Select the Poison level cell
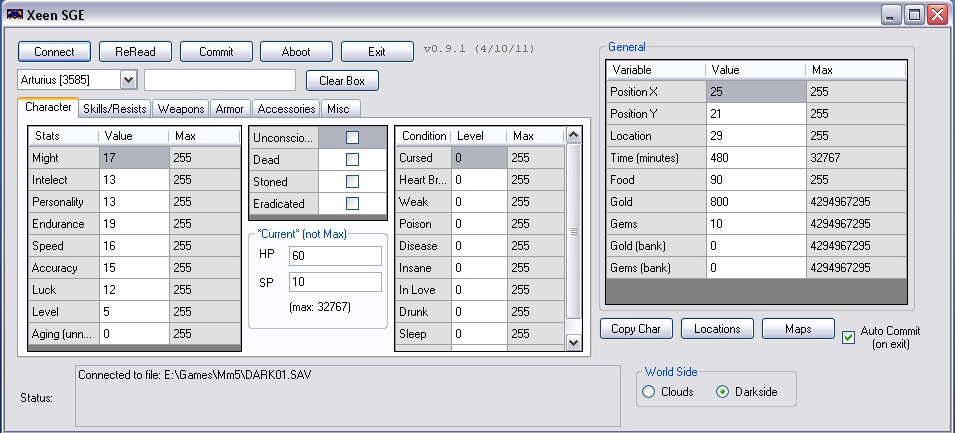955x433 pixels. [479, 224]
